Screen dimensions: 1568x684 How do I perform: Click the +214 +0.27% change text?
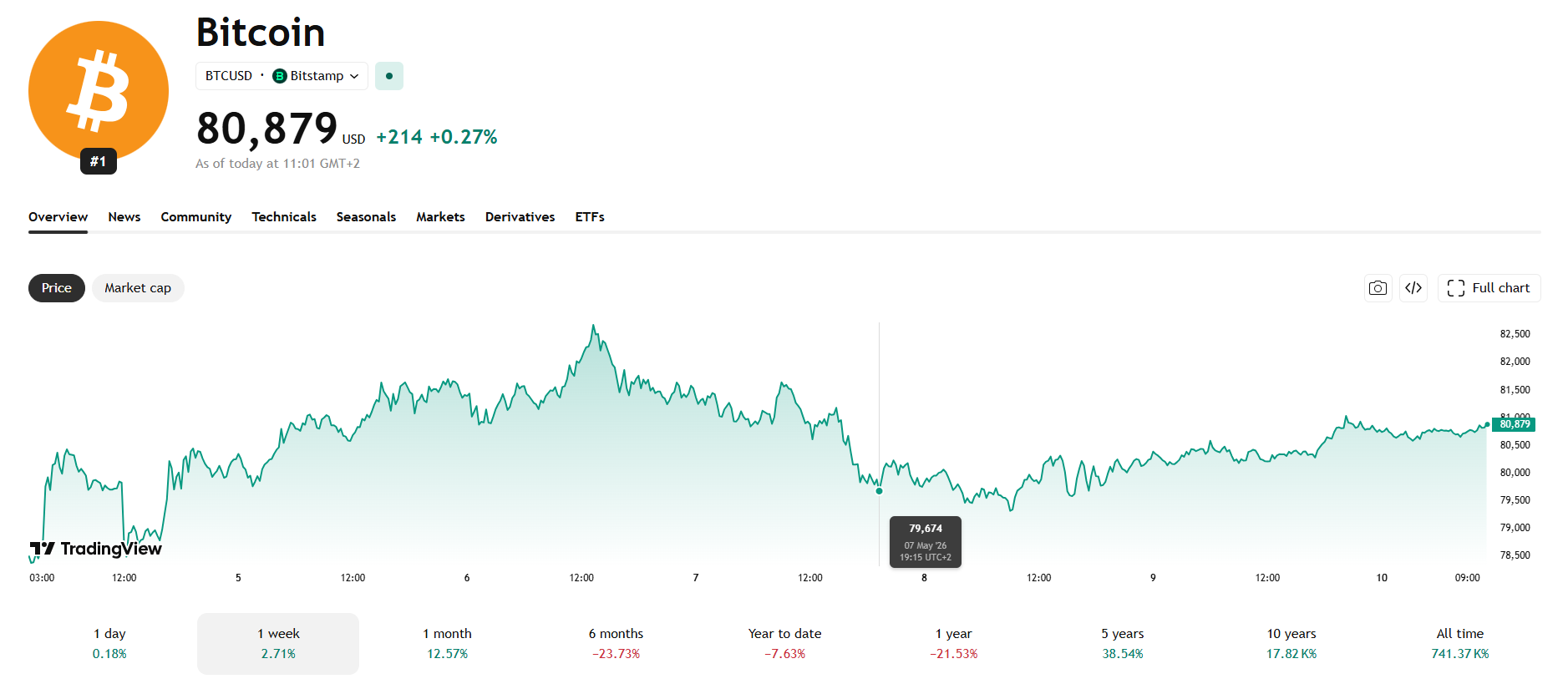coord(436,137)
